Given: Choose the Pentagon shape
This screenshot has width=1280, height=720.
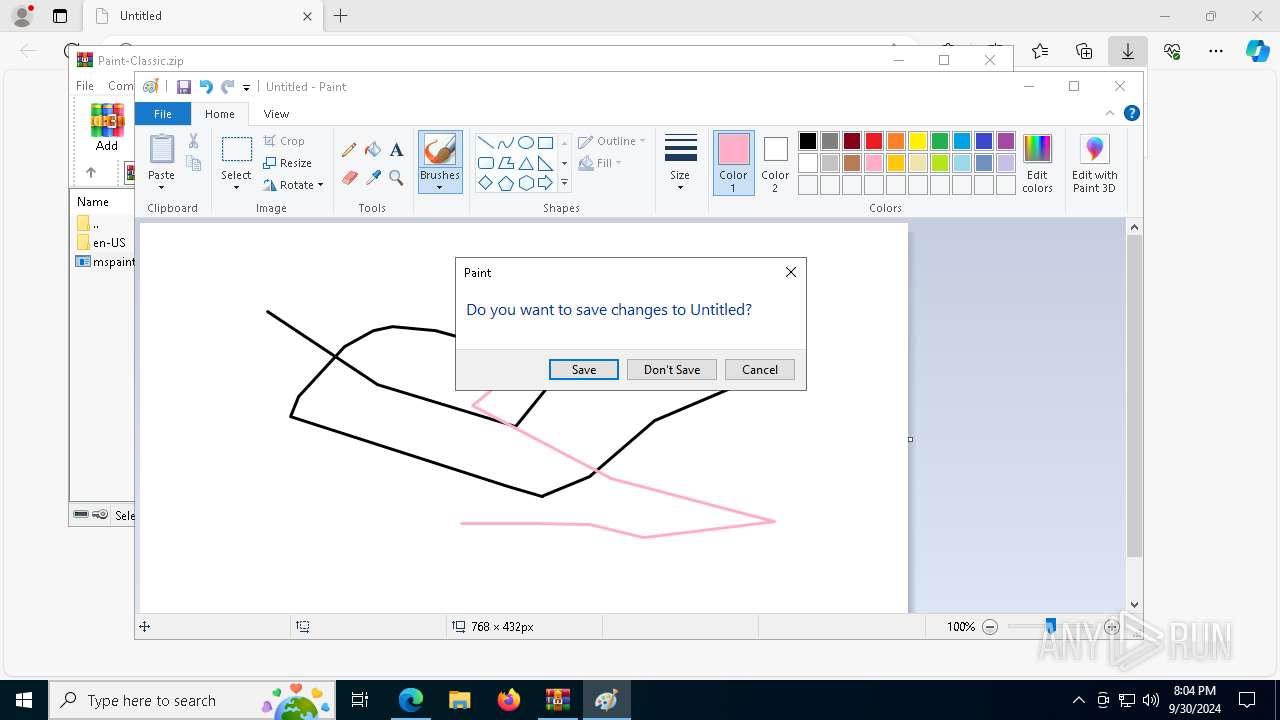Looking at the screenshot, I should coord(505,183).
